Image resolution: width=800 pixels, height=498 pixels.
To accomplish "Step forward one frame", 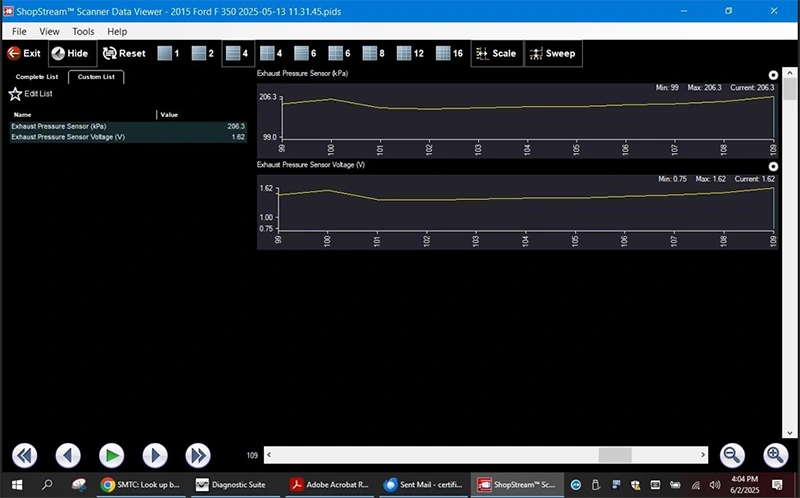I will tap(155, 455).
